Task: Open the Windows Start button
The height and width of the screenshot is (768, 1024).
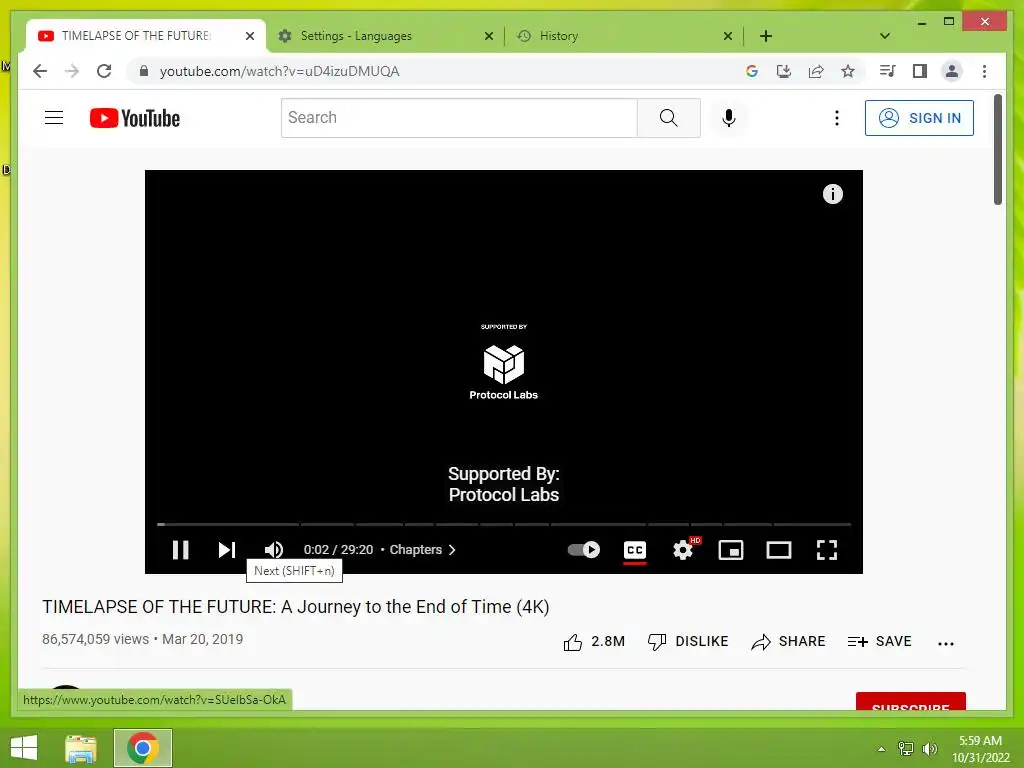Action: (x=24, y=748)
